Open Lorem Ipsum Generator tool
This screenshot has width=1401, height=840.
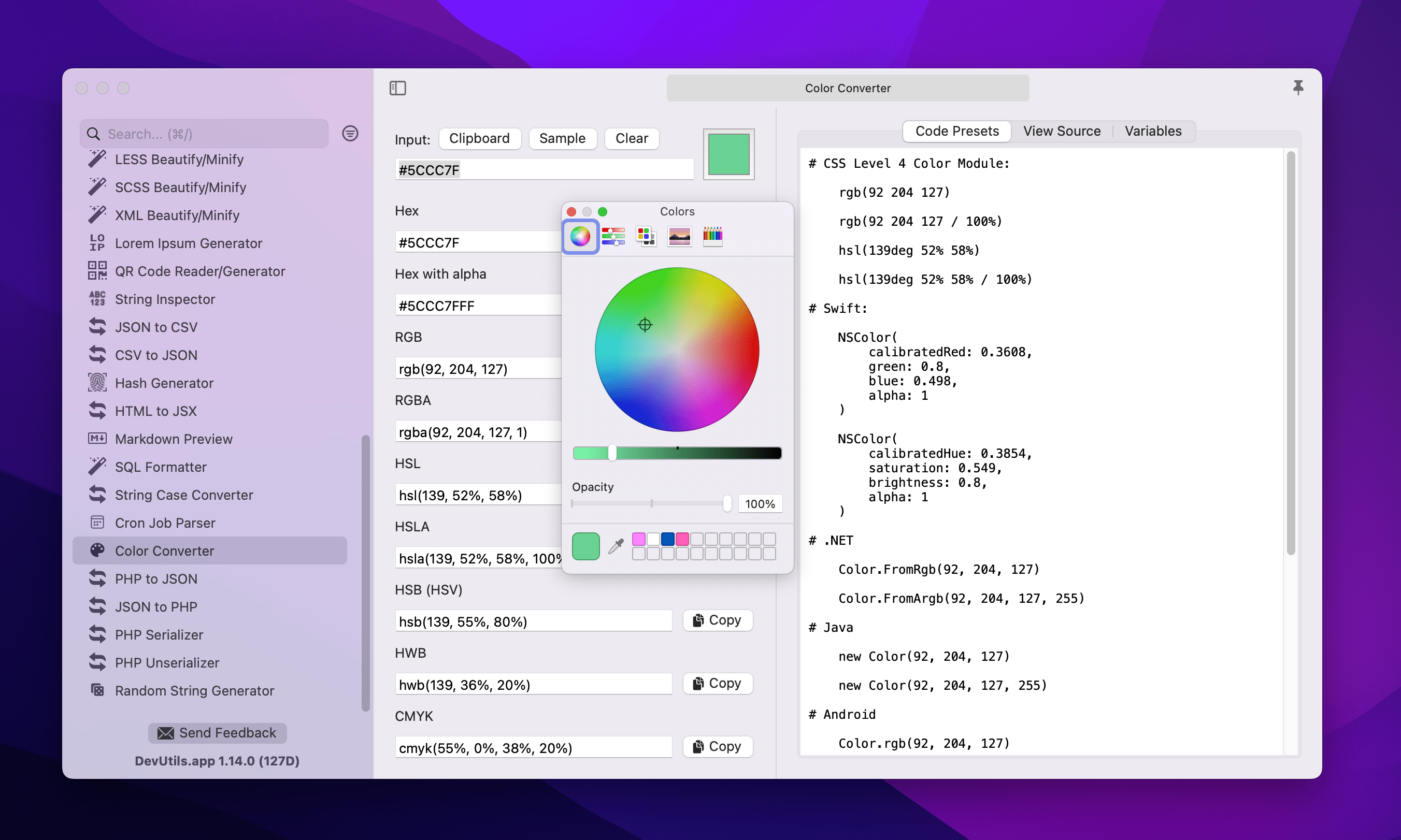pyautogui.click(x=209, y=243)
